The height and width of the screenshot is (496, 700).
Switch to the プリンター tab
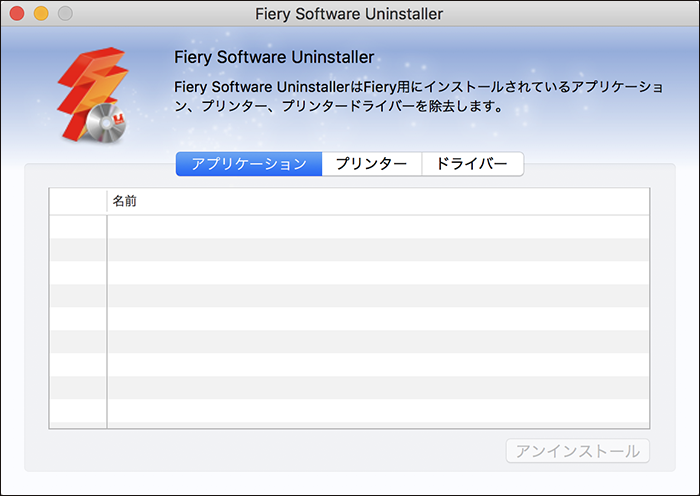[371, 164]
